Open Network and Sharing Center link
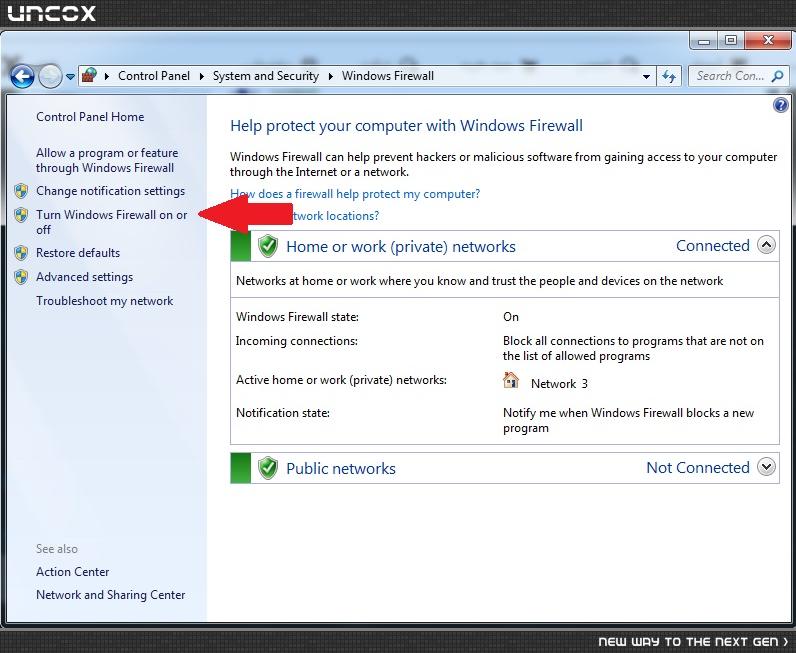 [111, 595]
